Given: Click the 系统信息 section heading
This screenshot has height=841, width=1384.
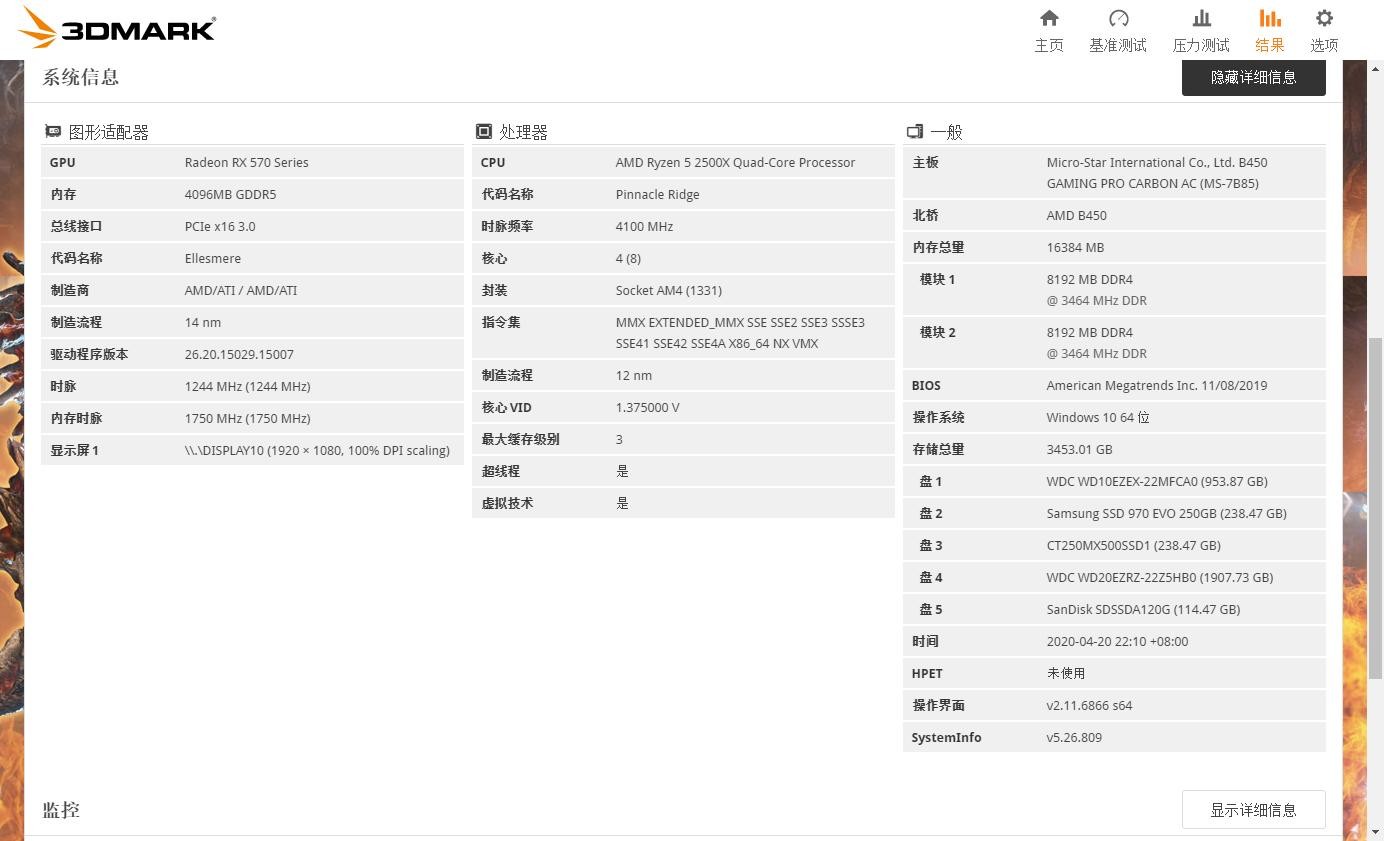Looking at the screenshot, I should pyautogui.click(x=80, y=77).
